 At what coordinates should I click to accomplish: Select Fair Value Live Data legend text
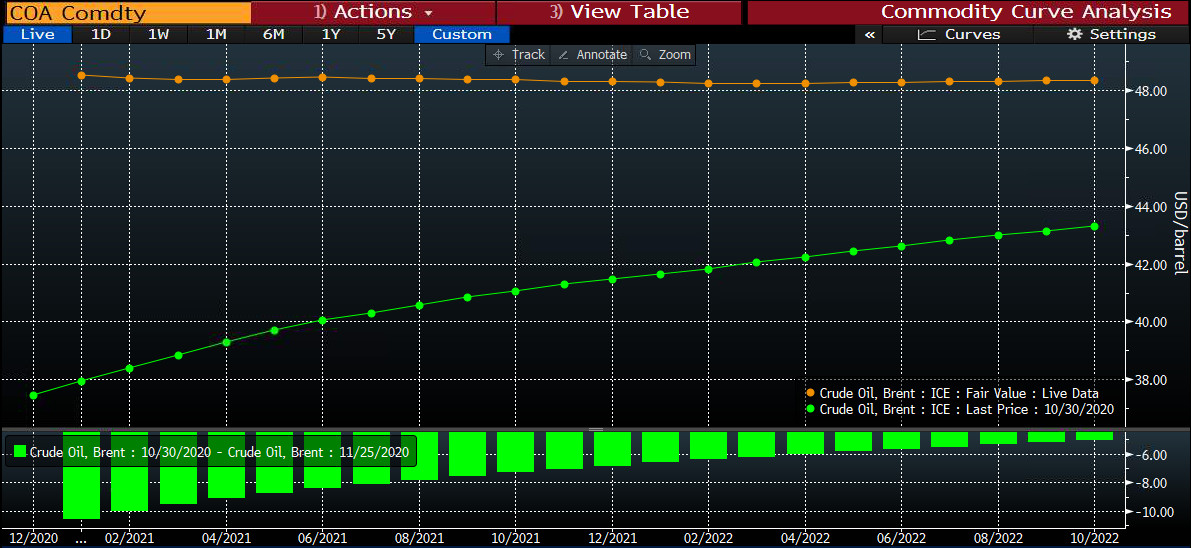tap(959, 393)
